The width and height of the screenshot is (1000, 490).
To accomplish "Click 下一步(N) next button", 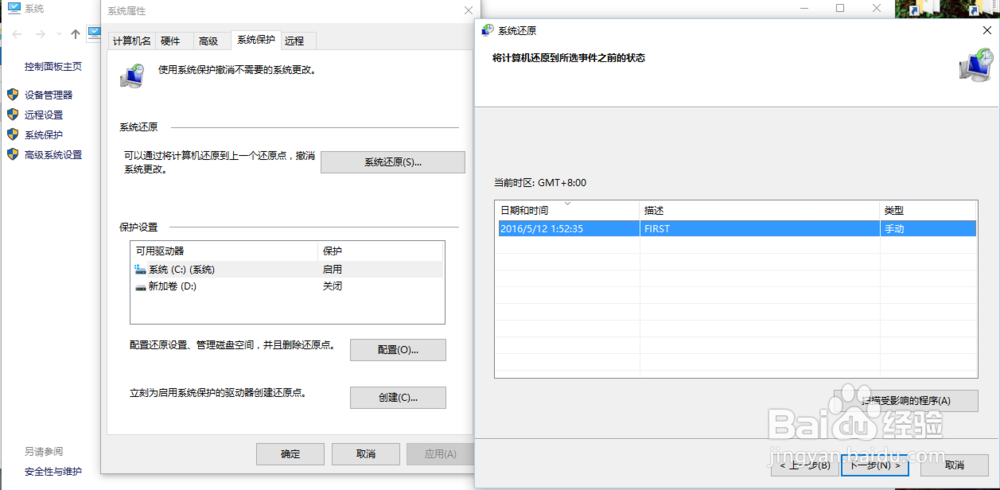I will pyautogui.click(x=874, y=465).
